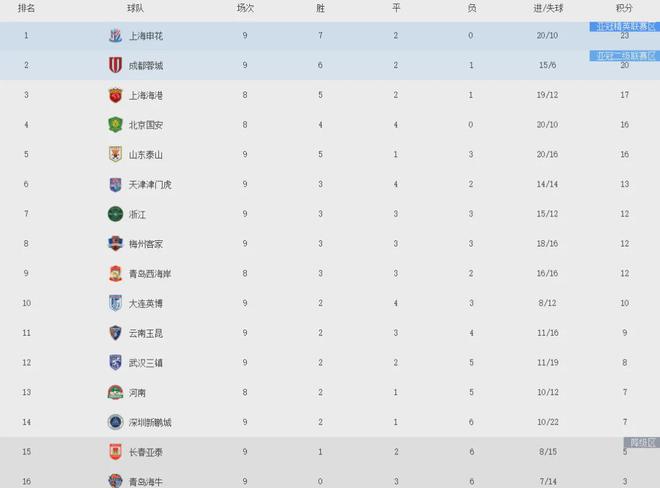Screen dimensions: 660x488
Task: Select the 进/失球 goals column header
Action: [548, 8]
